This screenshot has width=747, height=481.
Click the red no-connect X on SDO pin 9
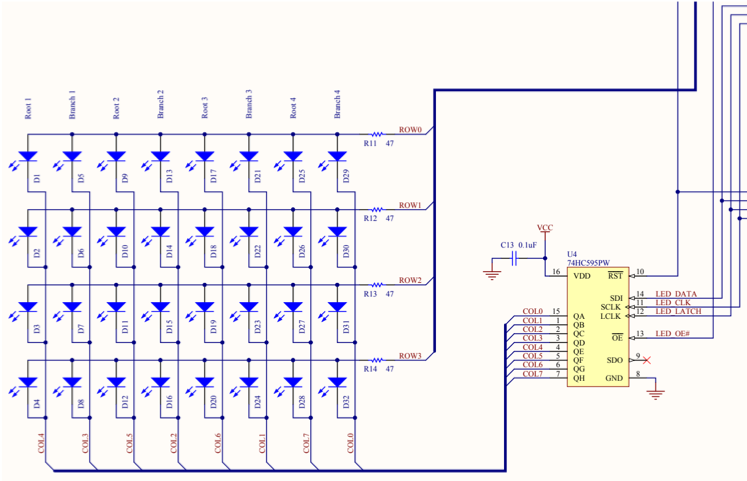tap(646, 361)
